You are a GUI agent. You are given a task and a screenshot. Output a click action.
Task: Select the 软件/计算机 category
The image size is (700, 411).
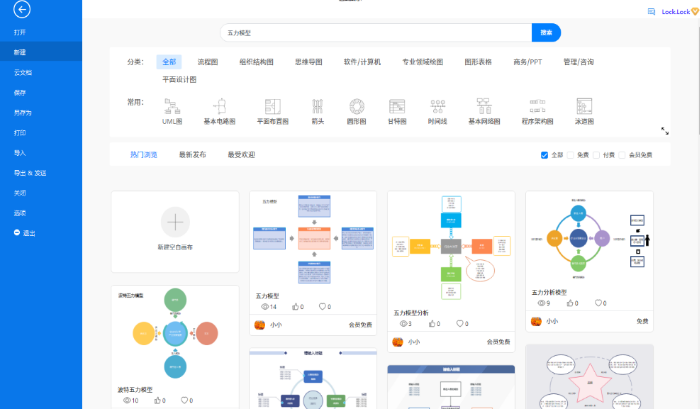click(x=362, y=62)
